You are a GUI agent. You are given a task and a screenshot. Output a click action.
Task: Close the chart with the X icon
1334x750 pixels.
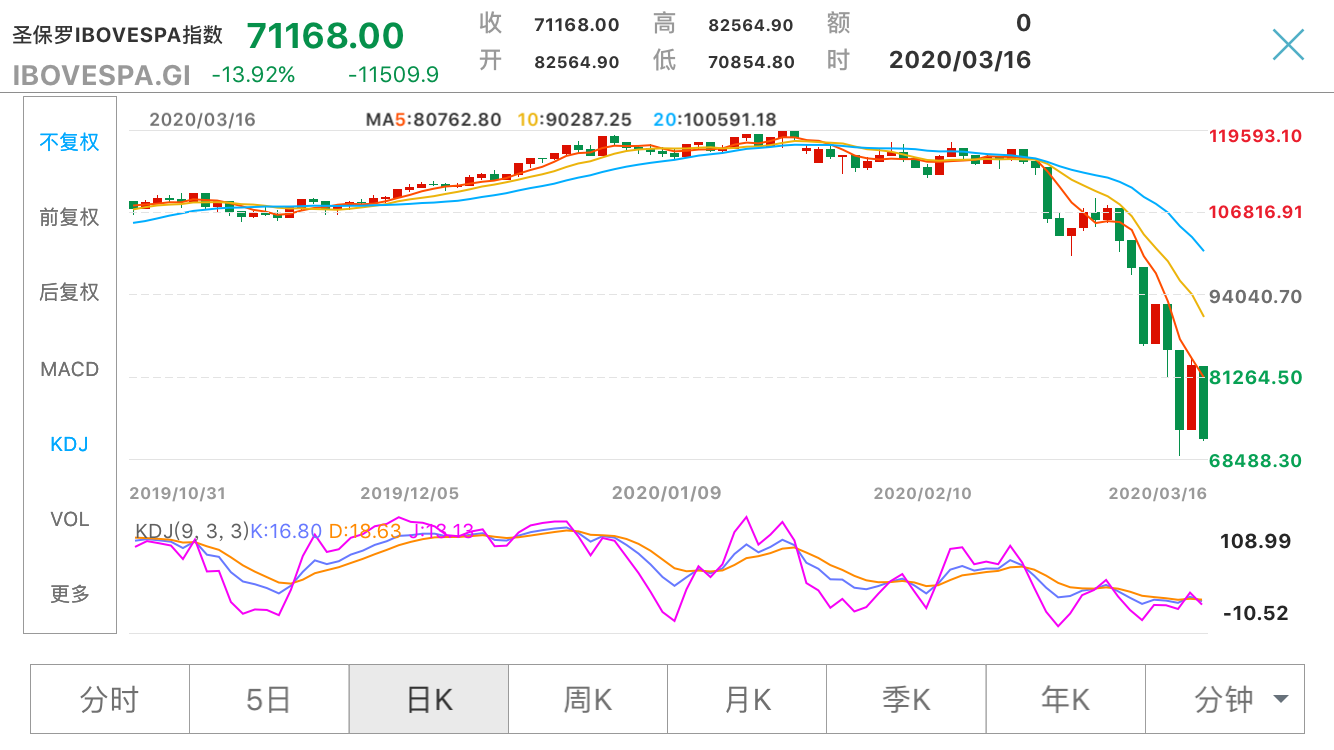[x=1288, y=44]
